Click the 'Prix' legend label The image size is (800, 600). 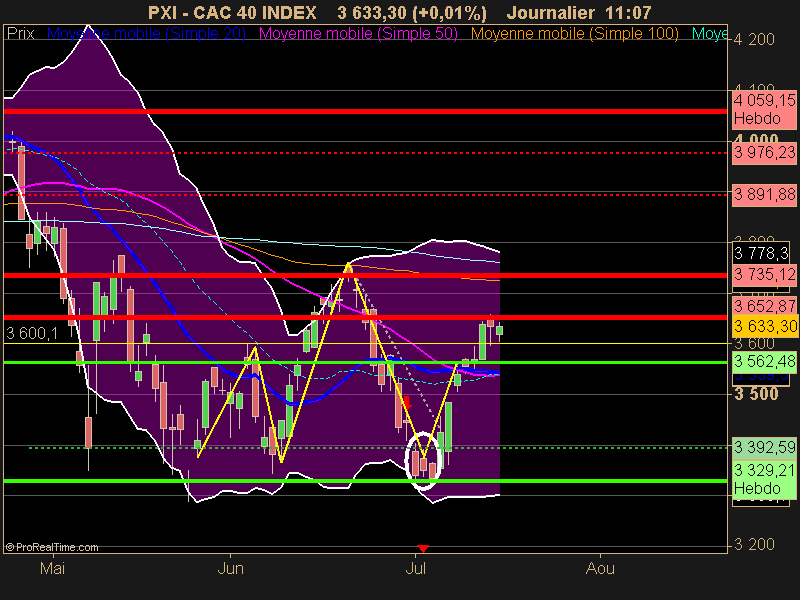click(x=20, y=34)
